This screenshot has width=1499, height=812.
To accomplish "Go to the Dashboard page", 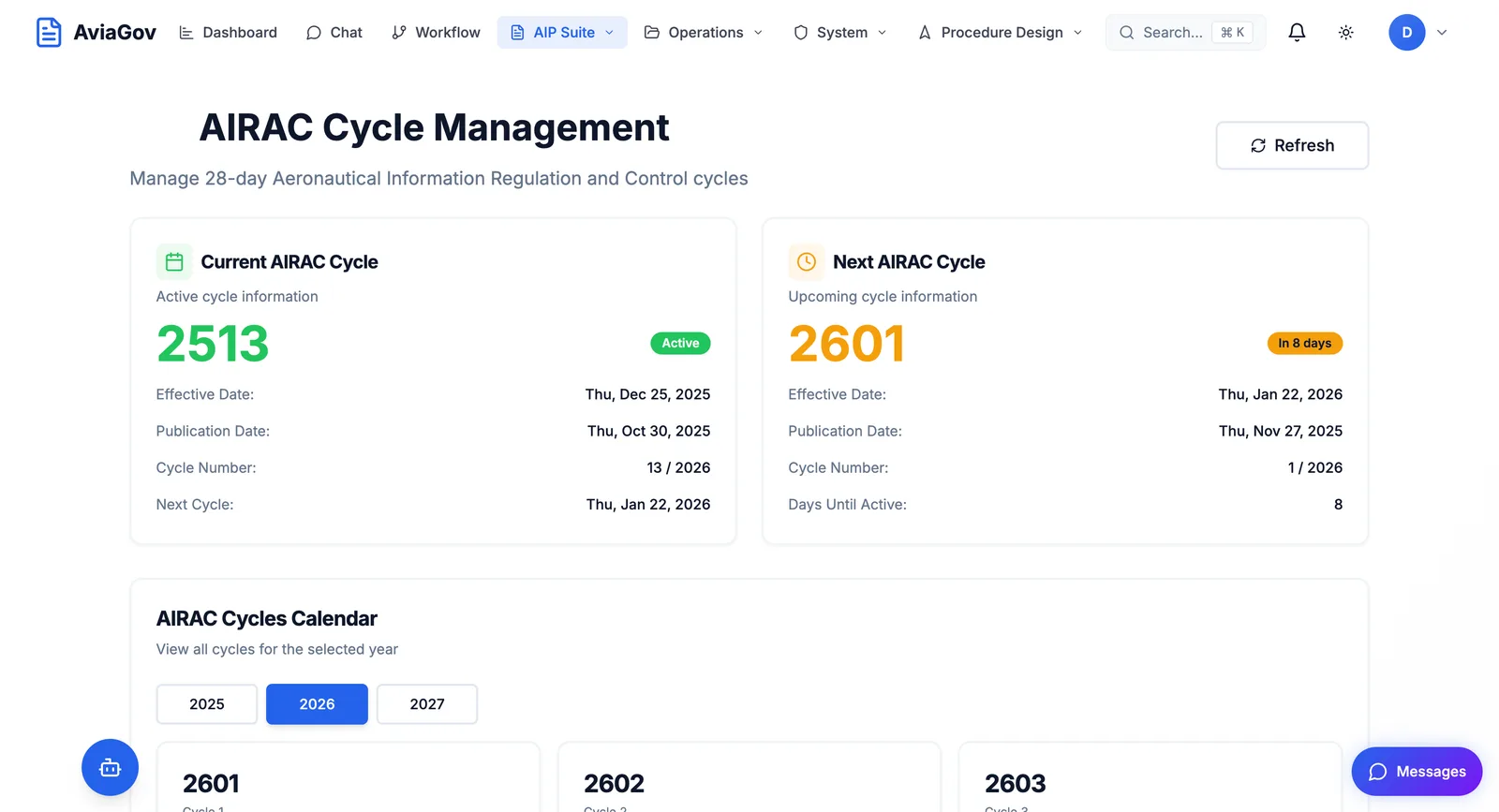I will (x=228, y=33).
